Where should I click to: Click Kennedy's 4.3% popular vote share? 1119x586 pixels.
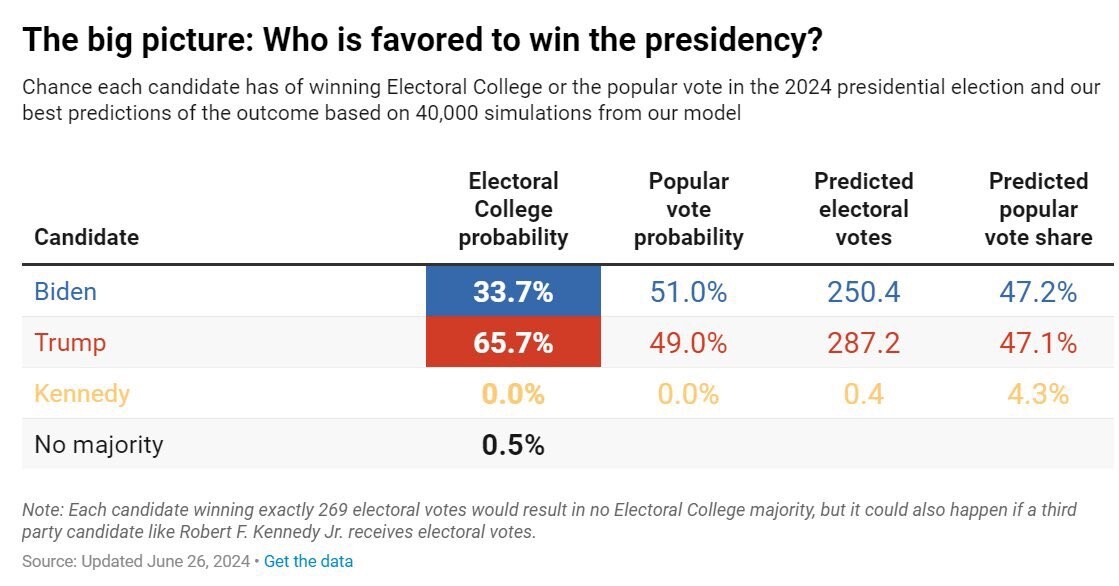point(1038,394)
